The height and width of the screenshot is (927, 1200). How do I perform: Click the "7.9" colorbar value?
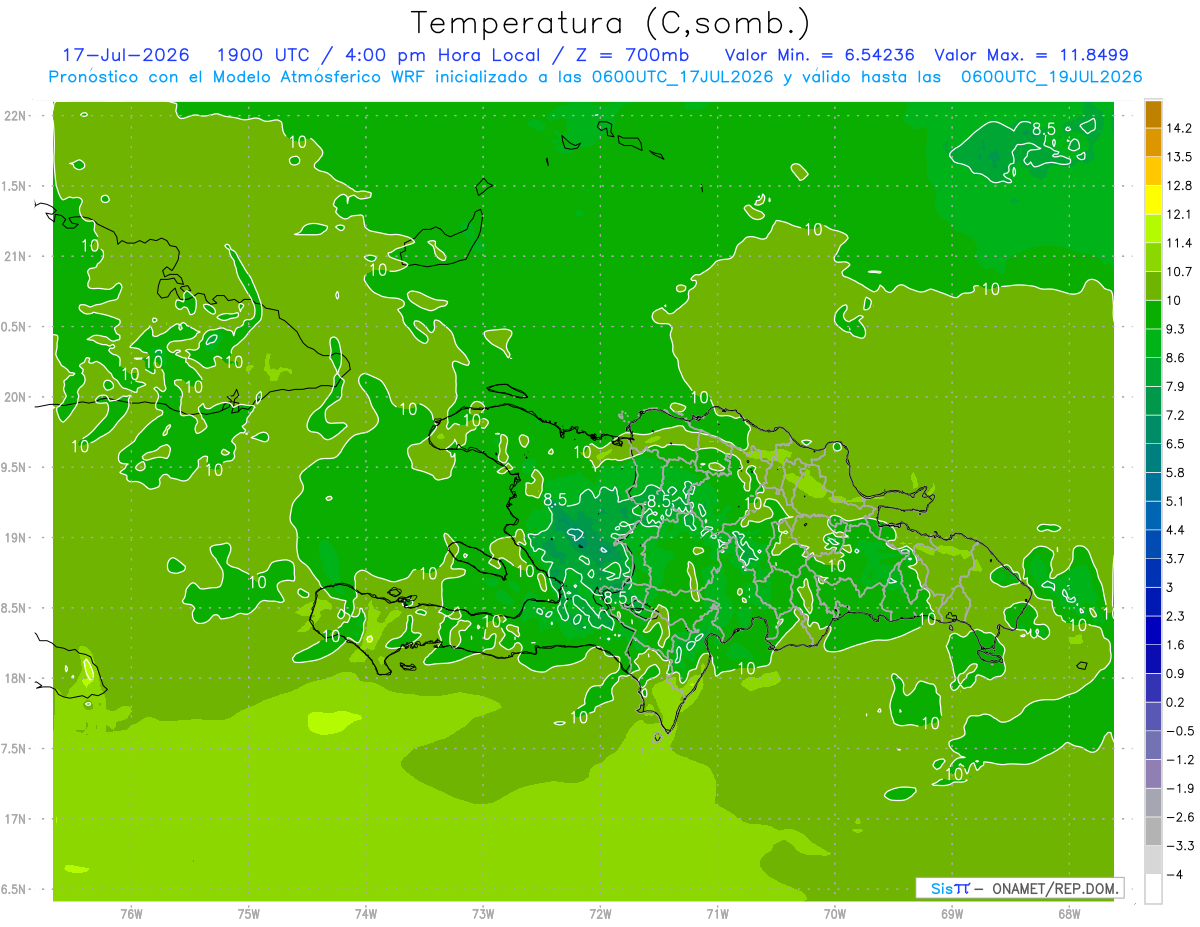coord(1174,386)
